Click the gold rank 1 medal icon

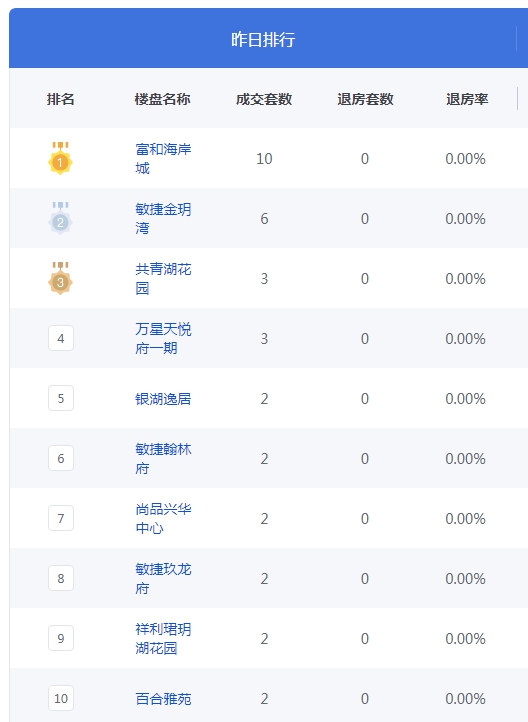click(60, 158)
